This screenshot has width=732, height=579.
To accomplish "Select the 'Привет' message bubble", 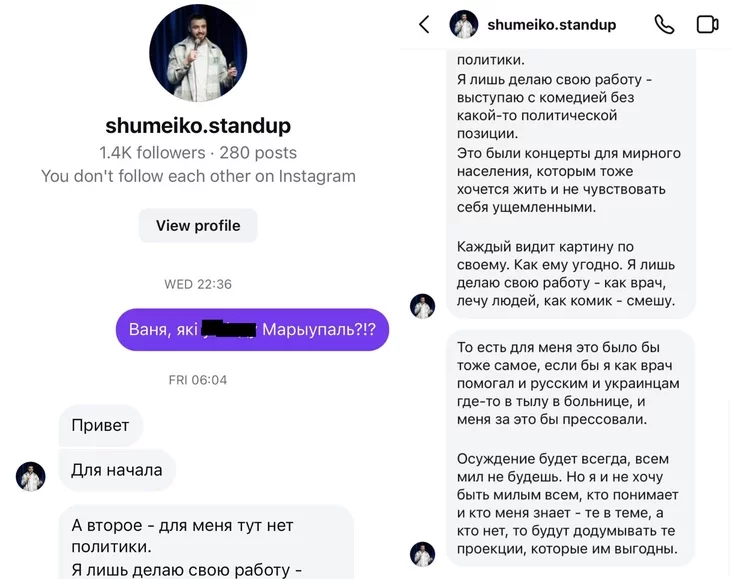I will click(100, 425).
